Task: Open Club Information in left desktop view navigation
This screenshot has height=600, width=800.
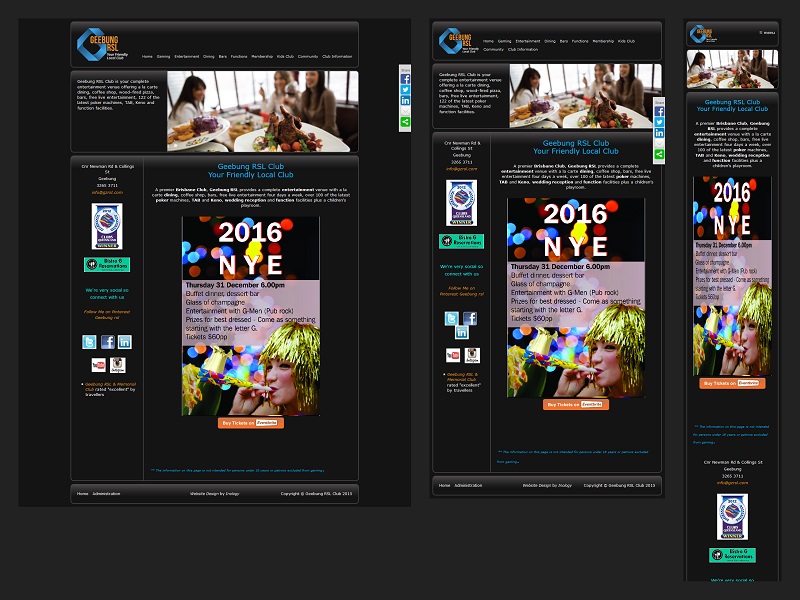Action: pyautogui.click(x=337, y=57)
